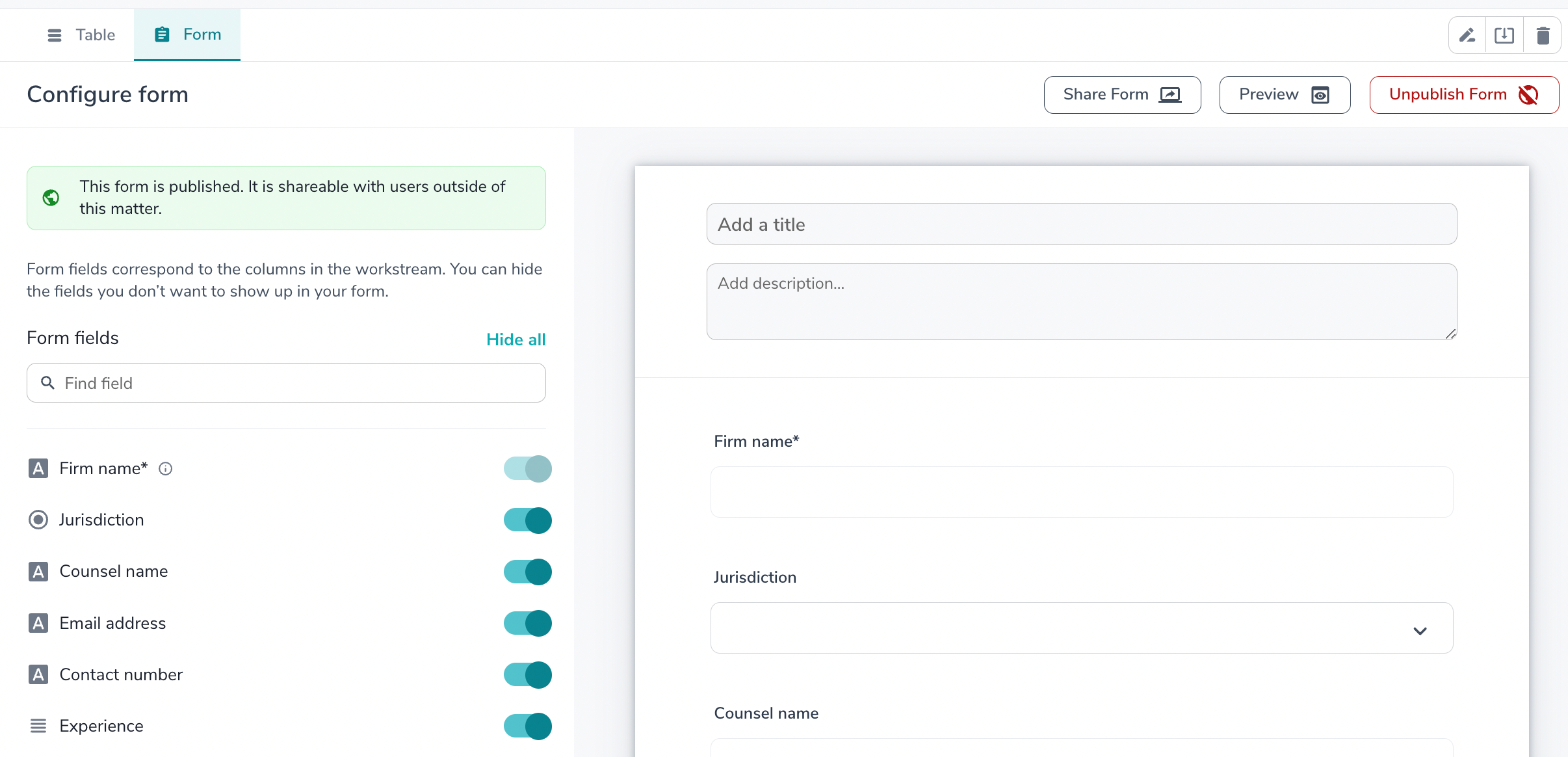
Task: Toggle the Counsel name field switch
Action: [527, 571]
